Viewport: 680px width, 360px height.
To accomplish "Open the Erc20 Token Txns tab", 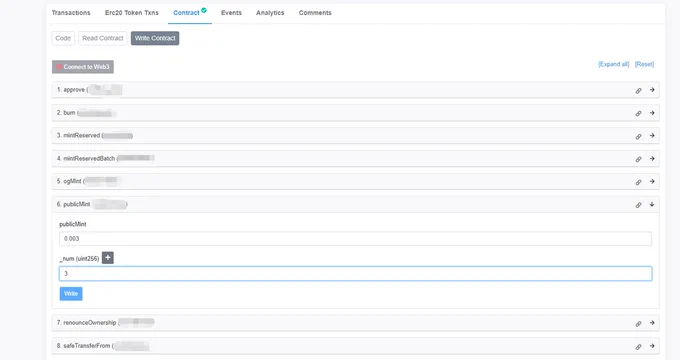I will (x=132, y=13).
